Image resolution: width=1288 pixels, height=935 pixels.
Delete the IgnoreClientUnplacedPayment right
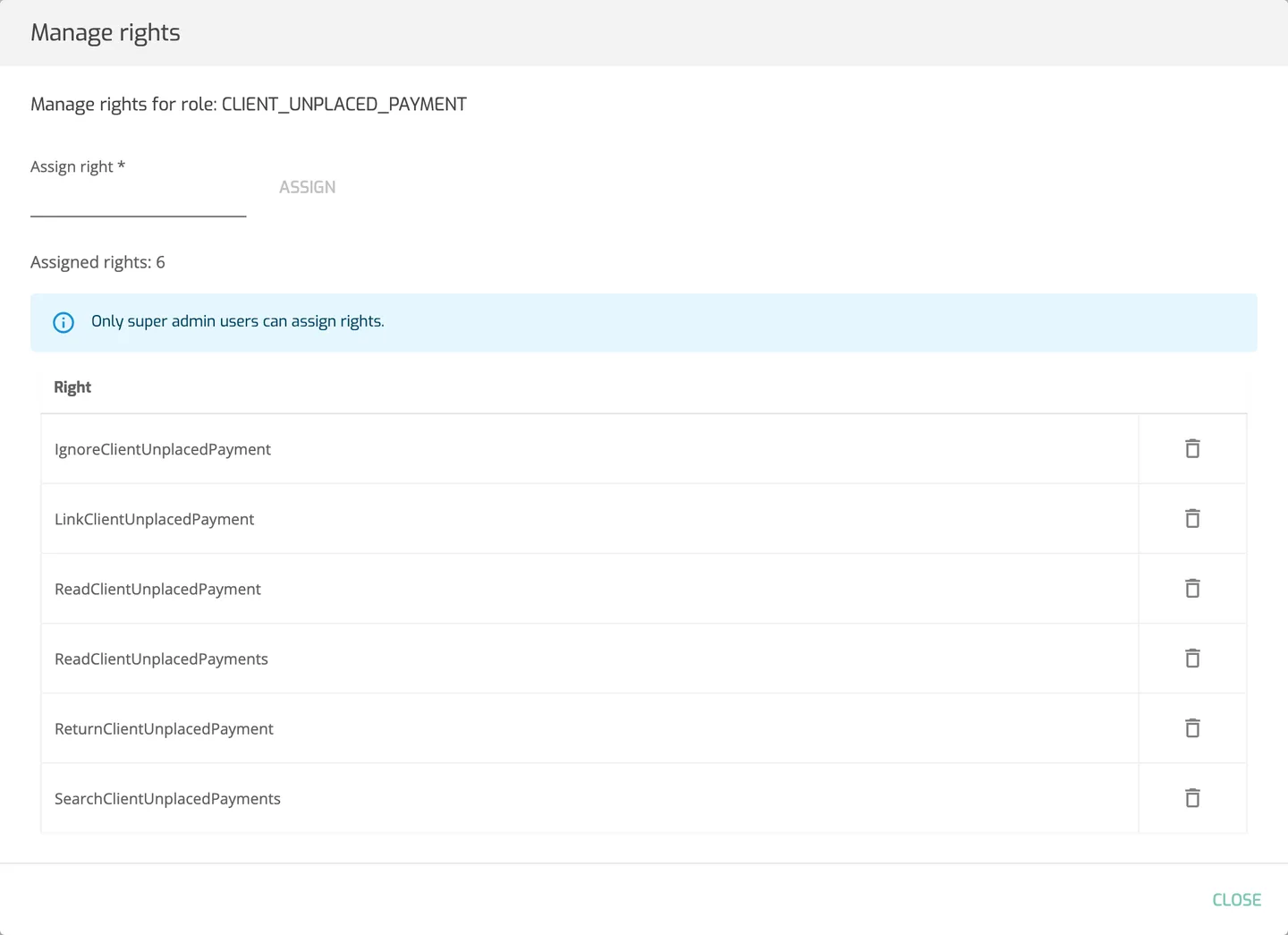click(x=1192, y=448)
